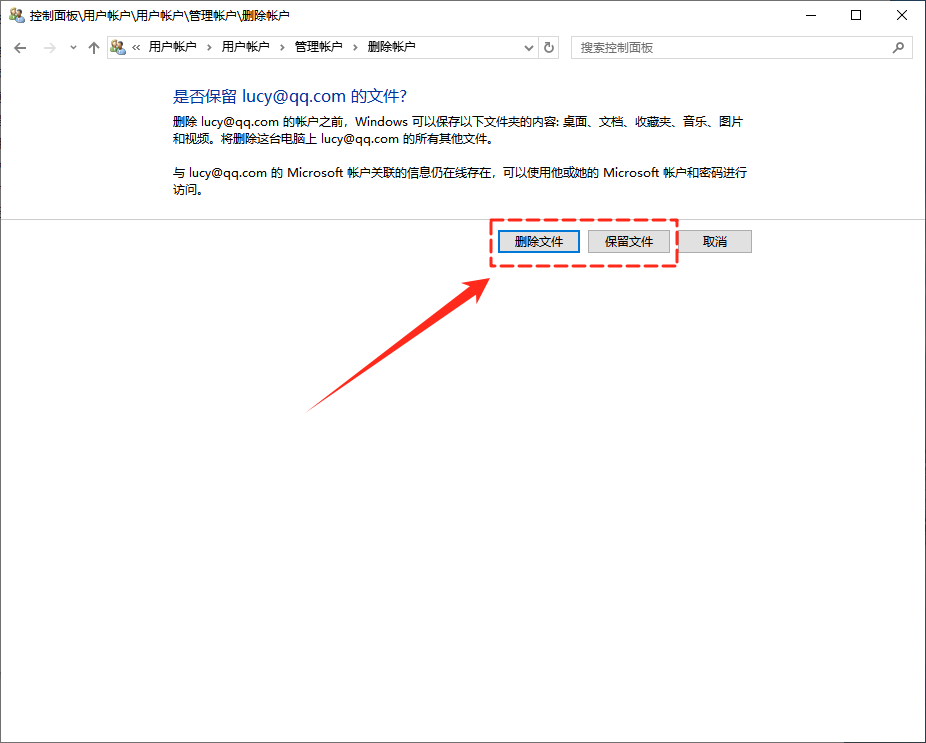Go up one level with Up arrow
Image resolution: width=926 pixels, height=743 pixels.
94,48
